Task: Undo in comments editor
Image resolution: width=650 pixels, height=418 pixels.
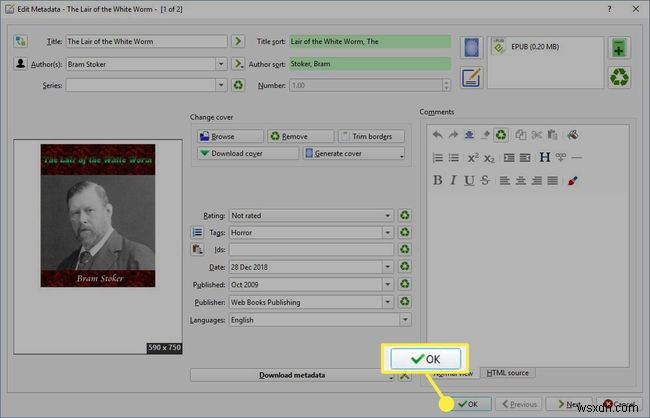Action: click(437, 135)
